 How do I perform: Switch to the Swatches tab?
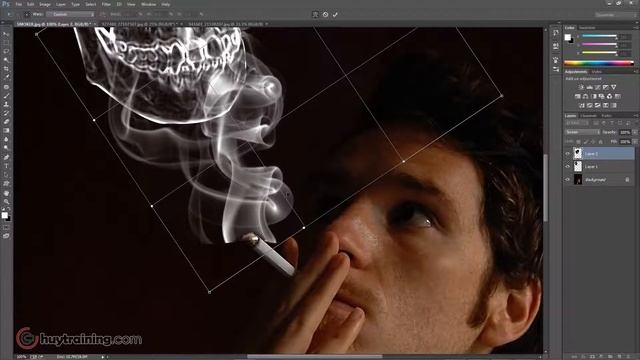(x=587, y=28)
